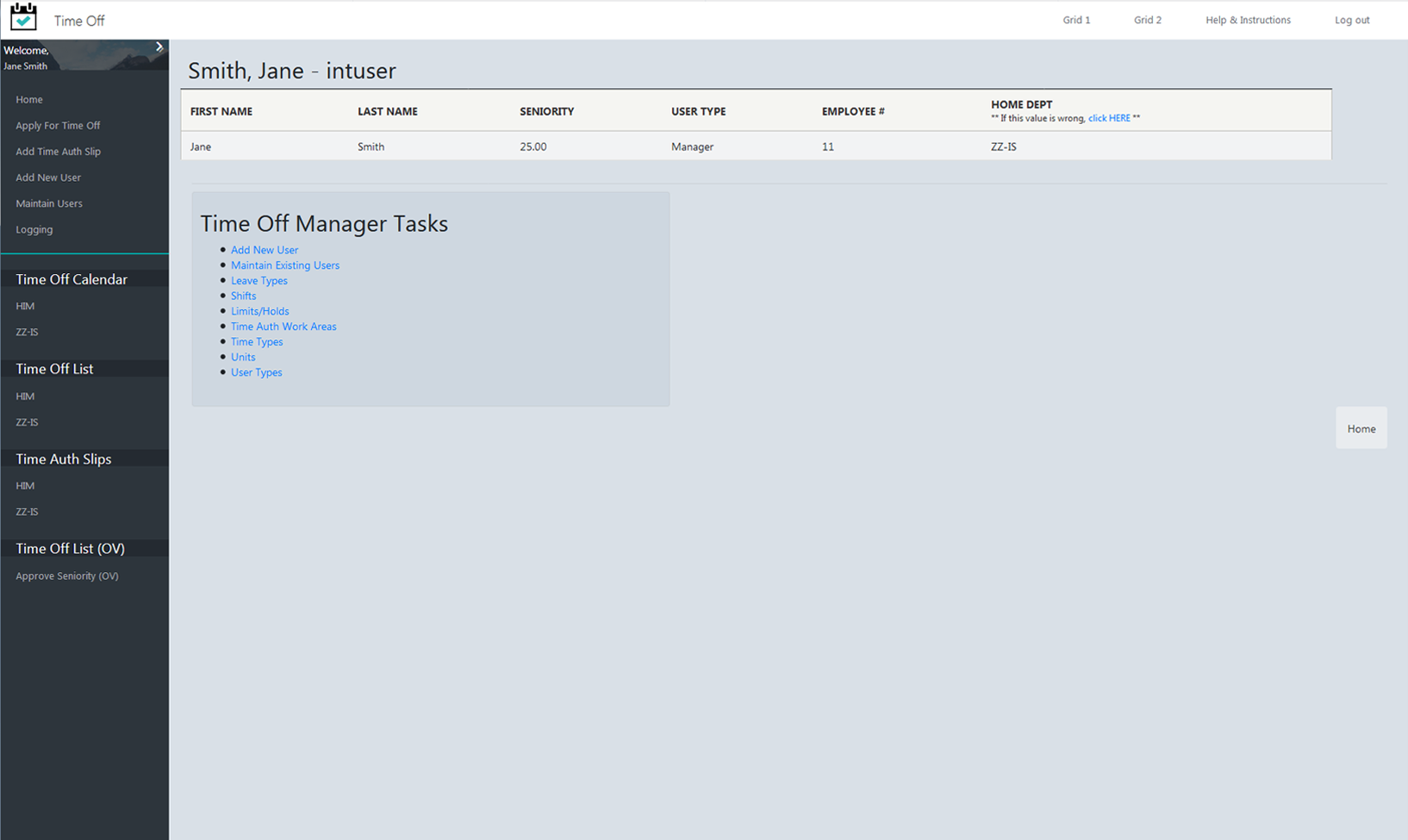The width and height of the screenshot is (1408, 840).
Task: Open HIM under Time Off Calendar
Action: click(x=25, y=306)
